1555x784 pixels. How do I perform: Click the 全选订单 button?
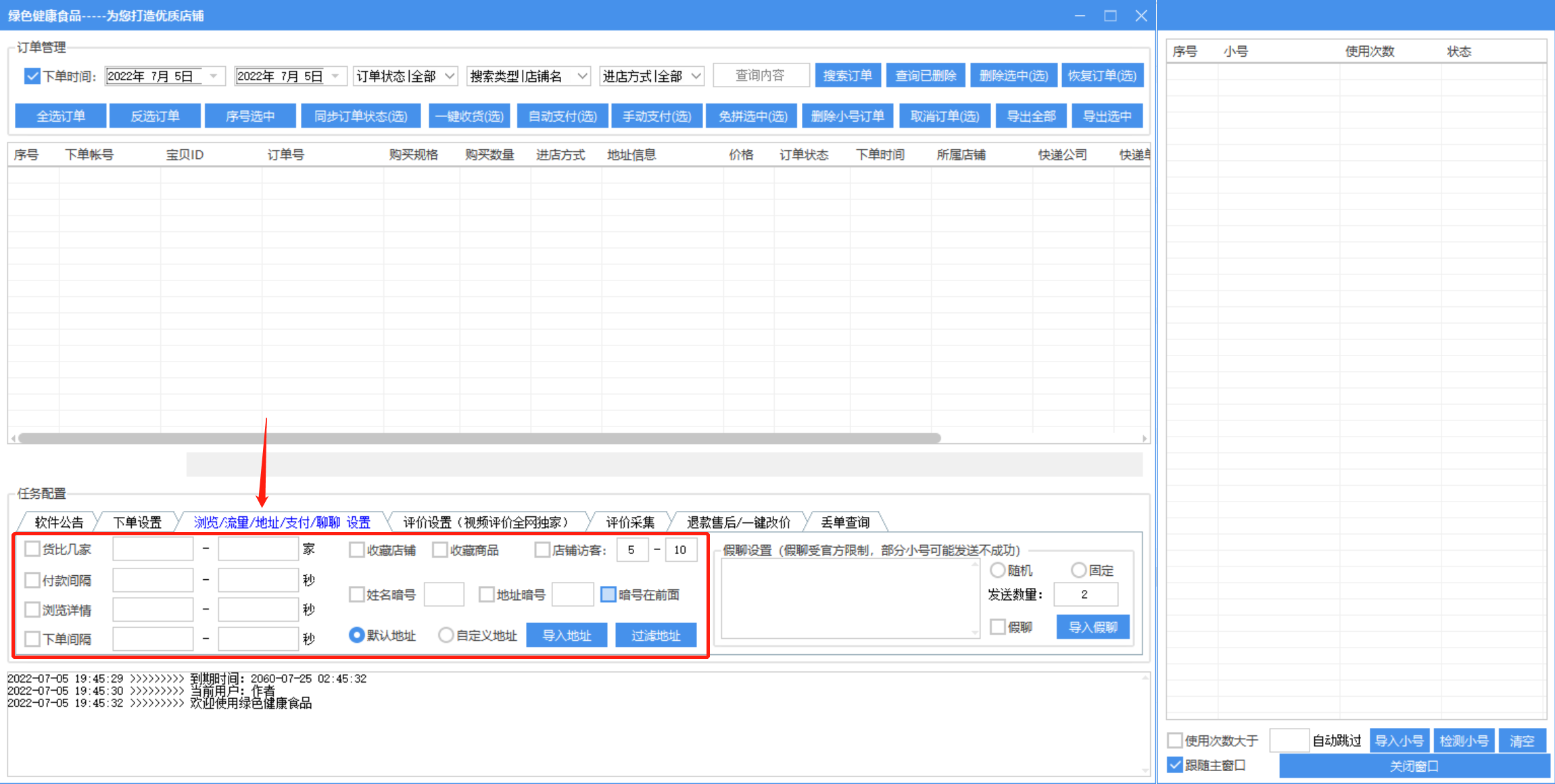61,116
